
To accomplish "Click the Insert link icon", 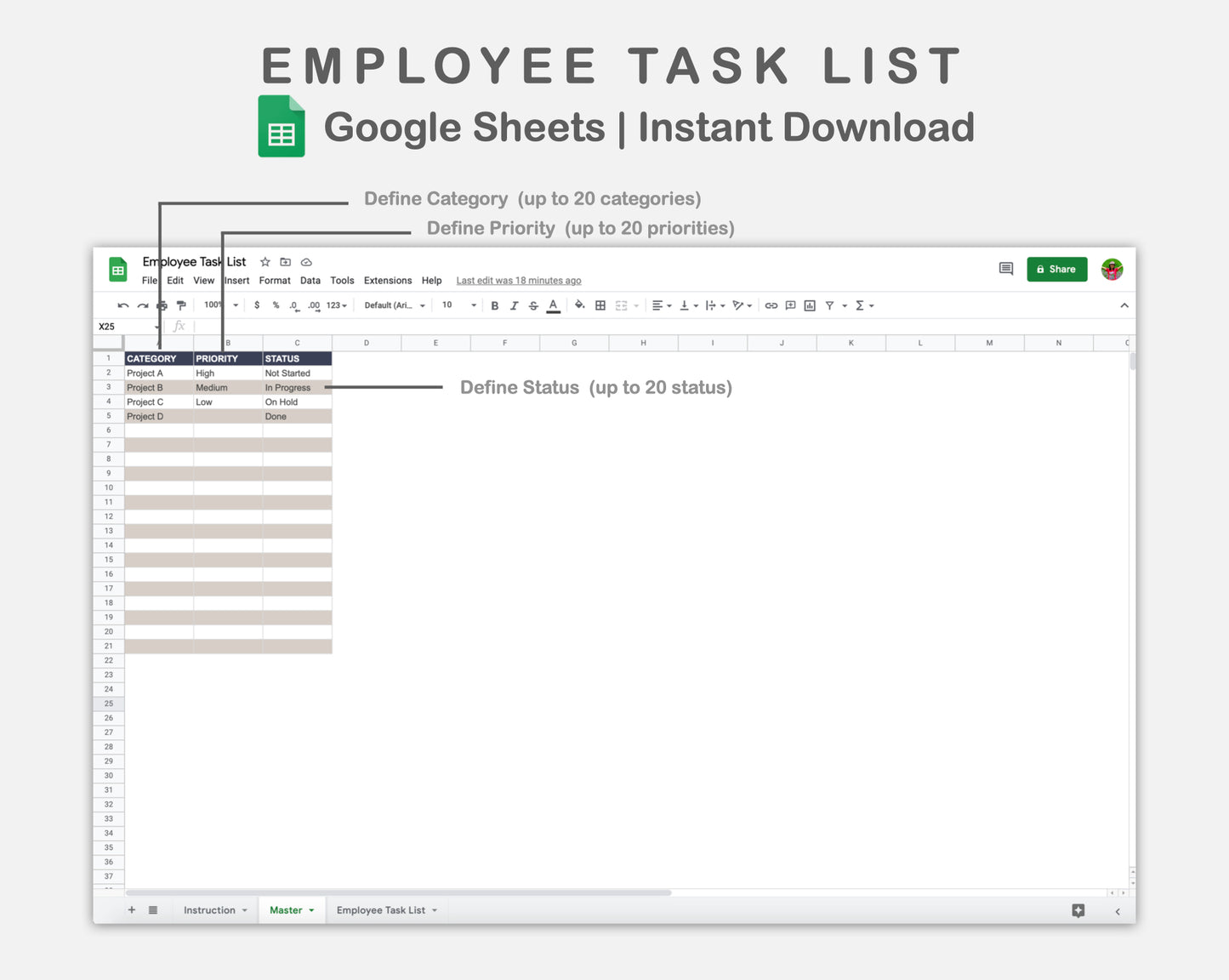I will (x=771, y=305).
